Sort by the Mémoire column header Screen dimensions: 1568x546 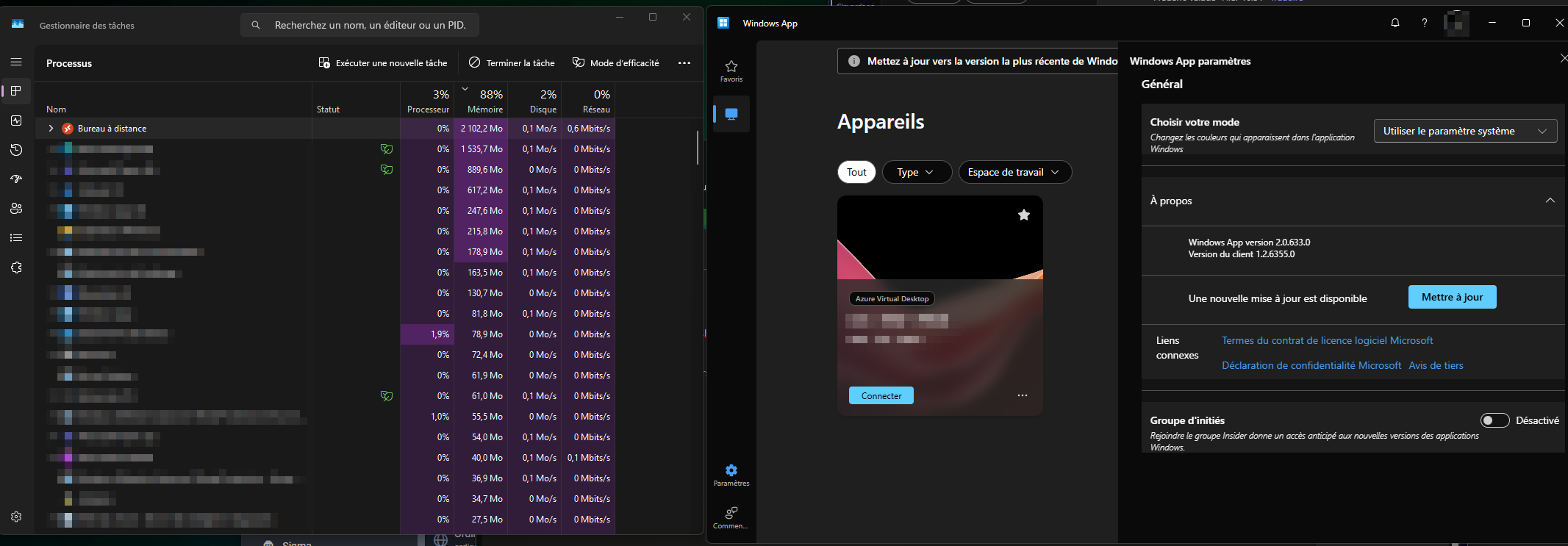tap(482, 101)
